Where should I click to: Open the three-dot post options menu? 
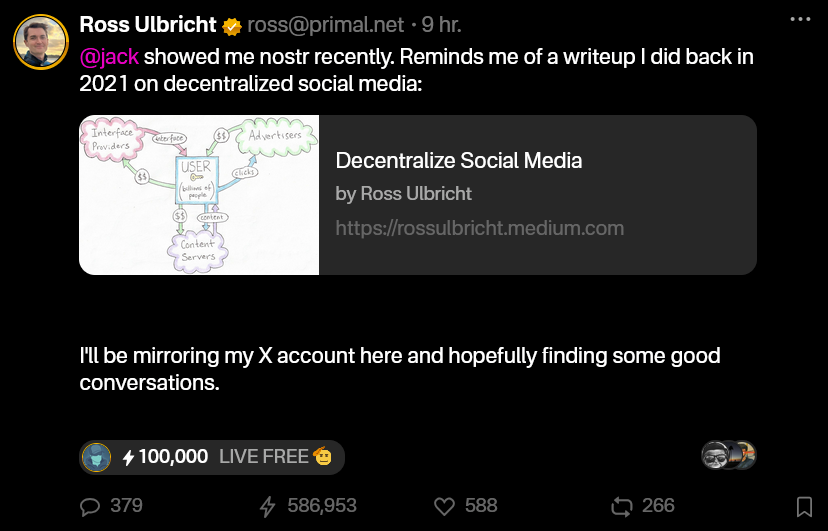pyautogui.click(x=800, y=19)
